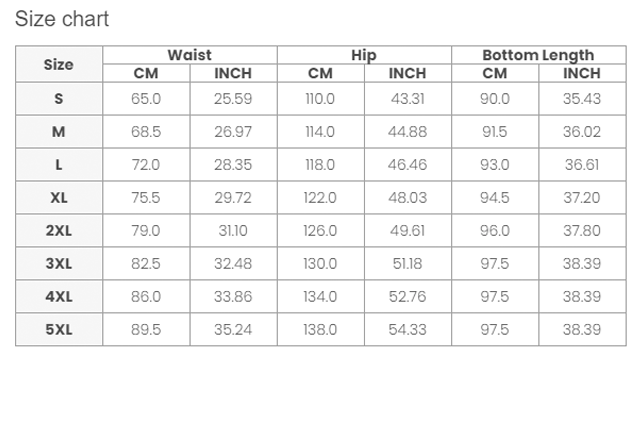The height and width of the screenshot is (421, 630).
Task: Click the Size header cell
Action: click(x=59, y=64)
